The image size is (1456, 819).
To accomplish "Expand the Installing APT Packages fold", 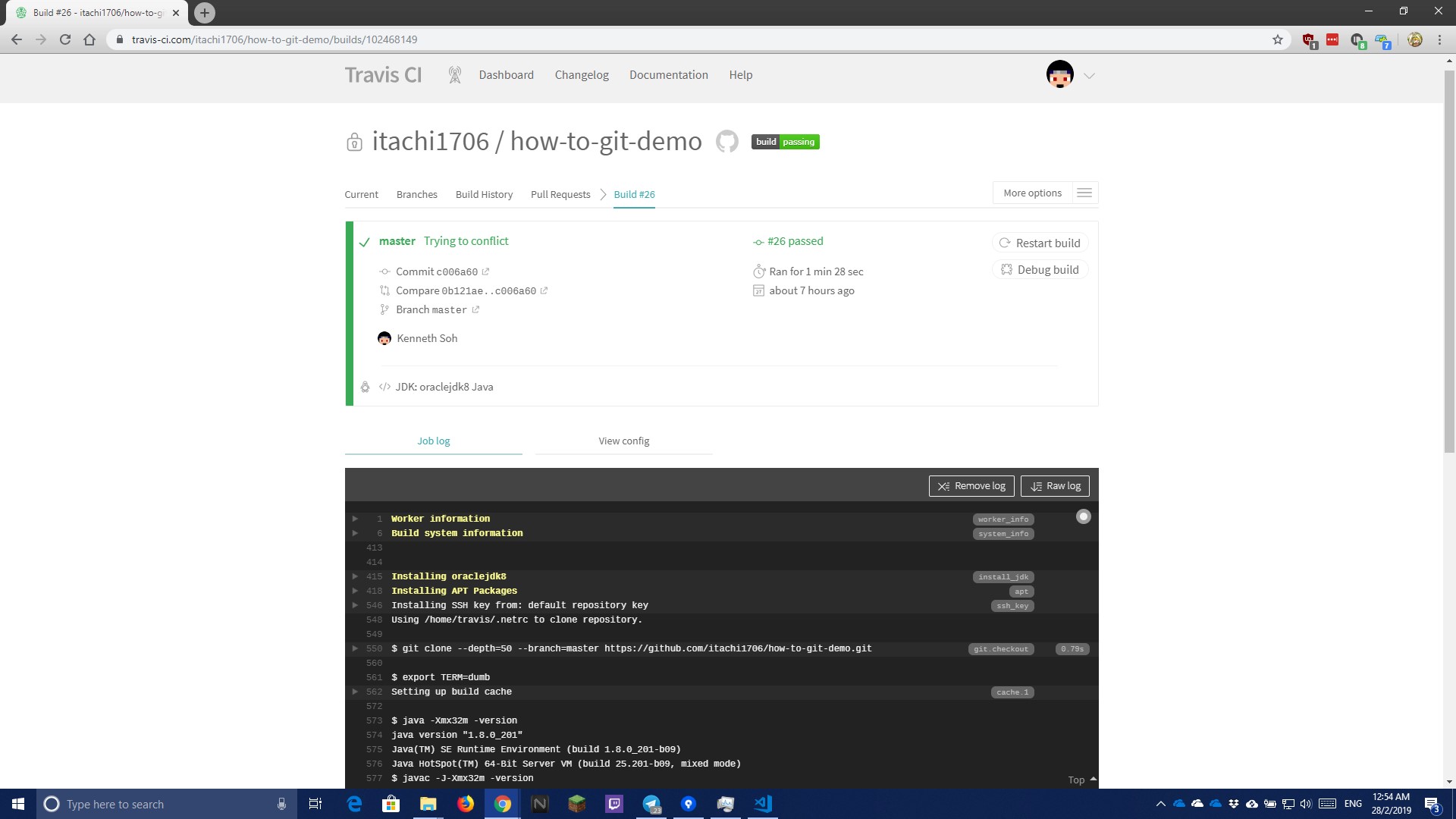I will coord(355,591).
